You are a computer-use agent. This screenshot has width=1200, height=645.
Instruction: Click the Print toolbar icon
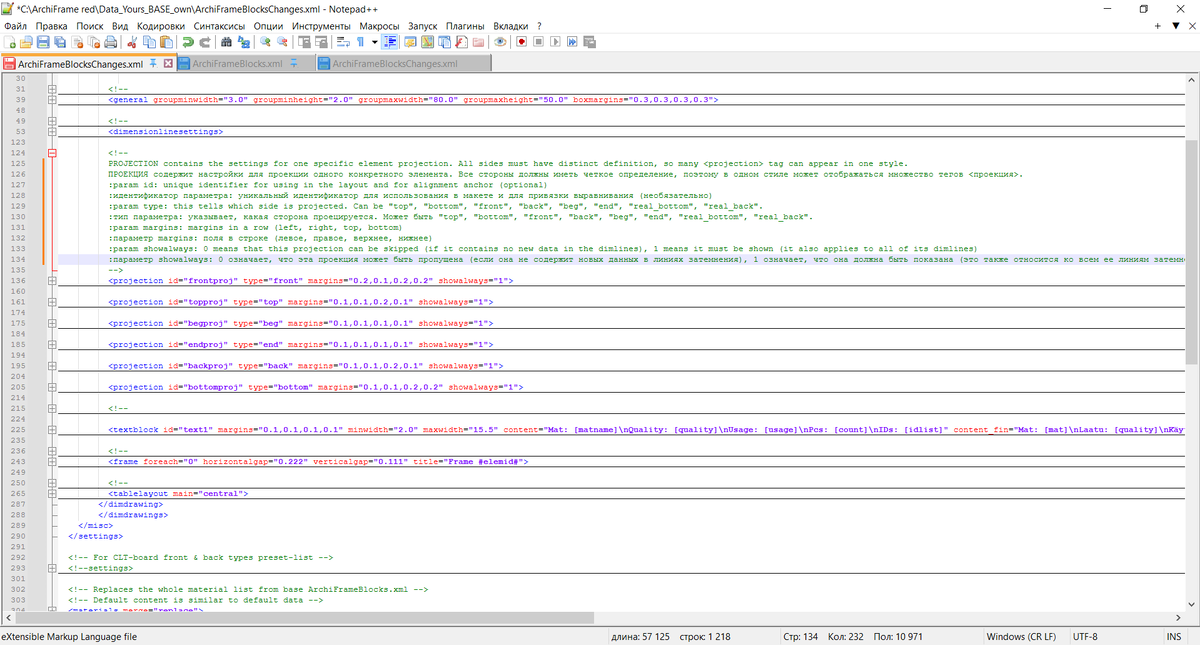(x=110, y=42)
